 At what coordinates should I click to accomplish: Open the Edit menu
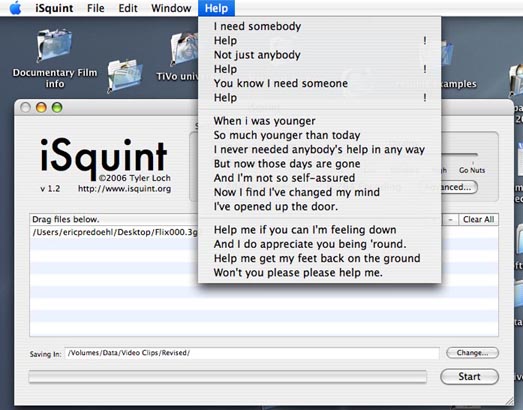[x=128, y=8]
